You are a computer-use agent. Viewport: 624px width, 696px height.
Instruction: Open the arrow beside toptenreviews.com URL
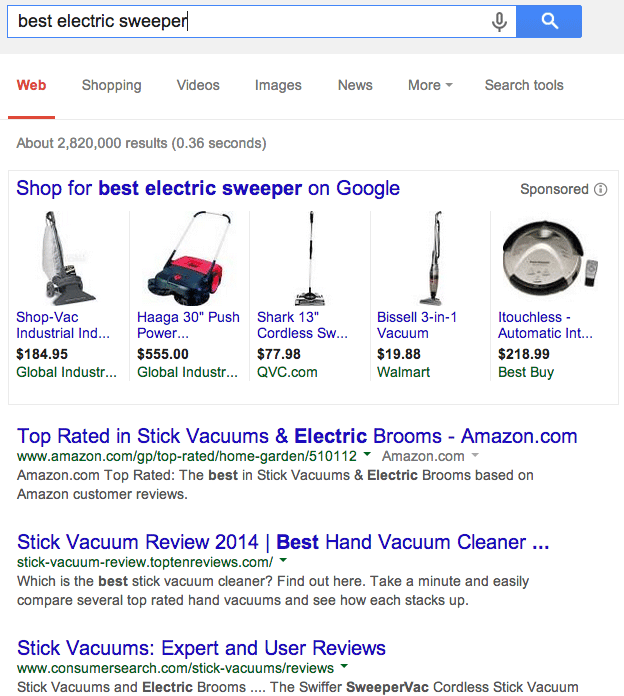pyautogui.click(x=283, y=561)
